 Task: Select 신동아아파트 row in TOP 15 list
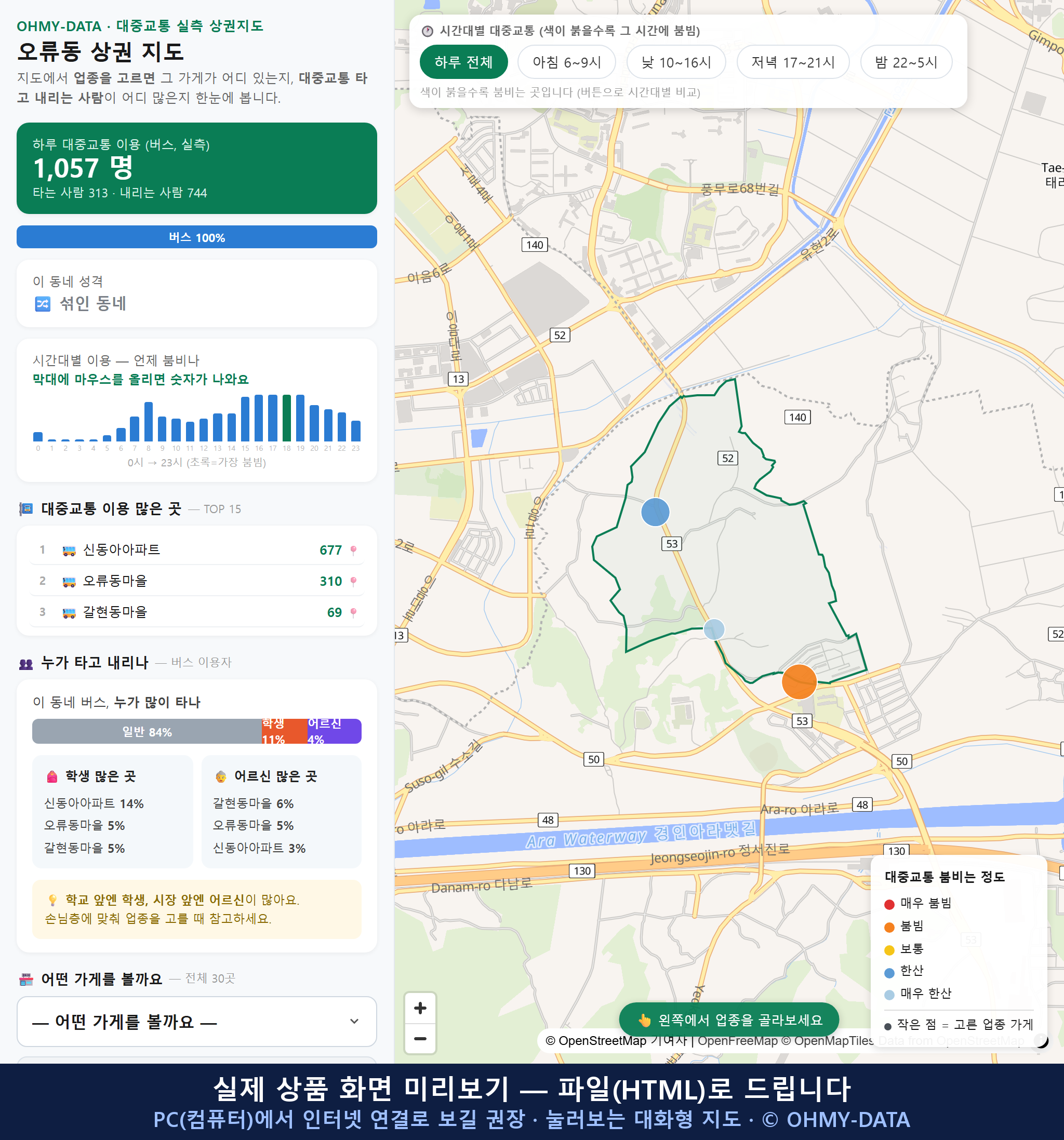(197, 550)
